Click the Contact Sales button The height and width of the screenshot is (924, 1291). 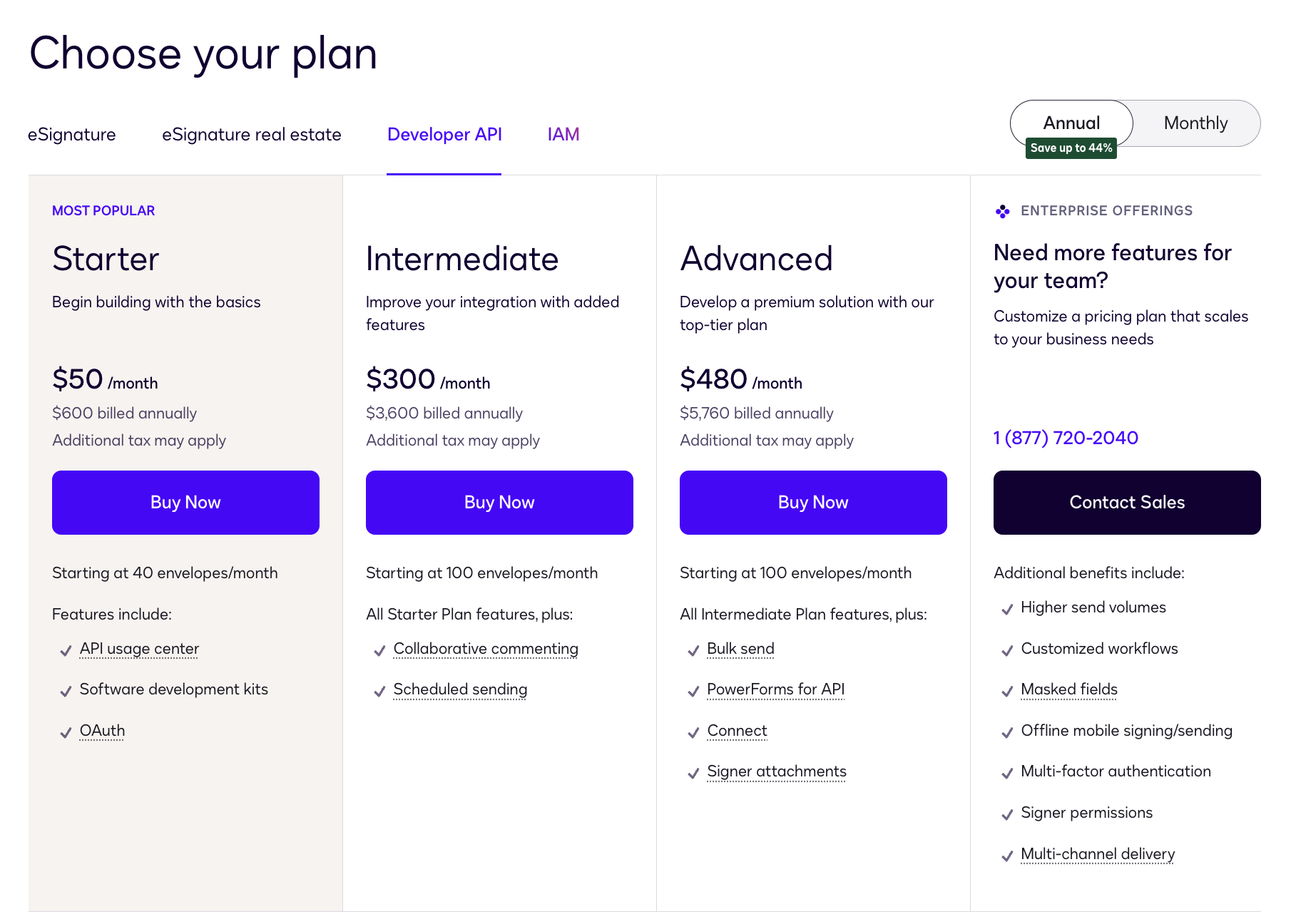point(1127,503)
